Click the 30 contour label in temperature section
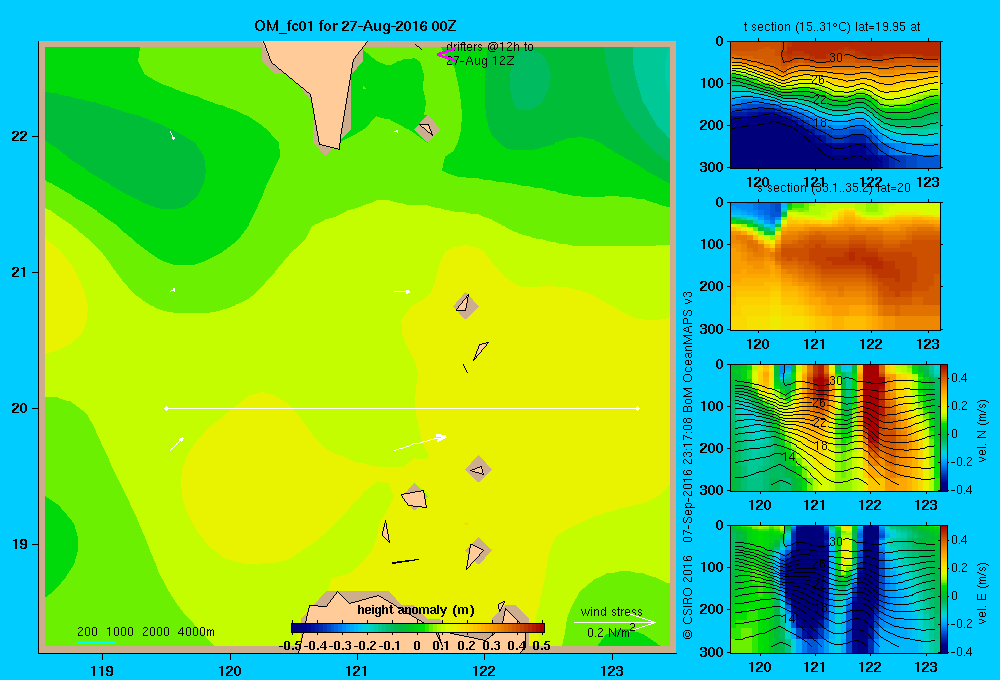Viewport: 1000px width, 680px height. (x=835, y=57)
